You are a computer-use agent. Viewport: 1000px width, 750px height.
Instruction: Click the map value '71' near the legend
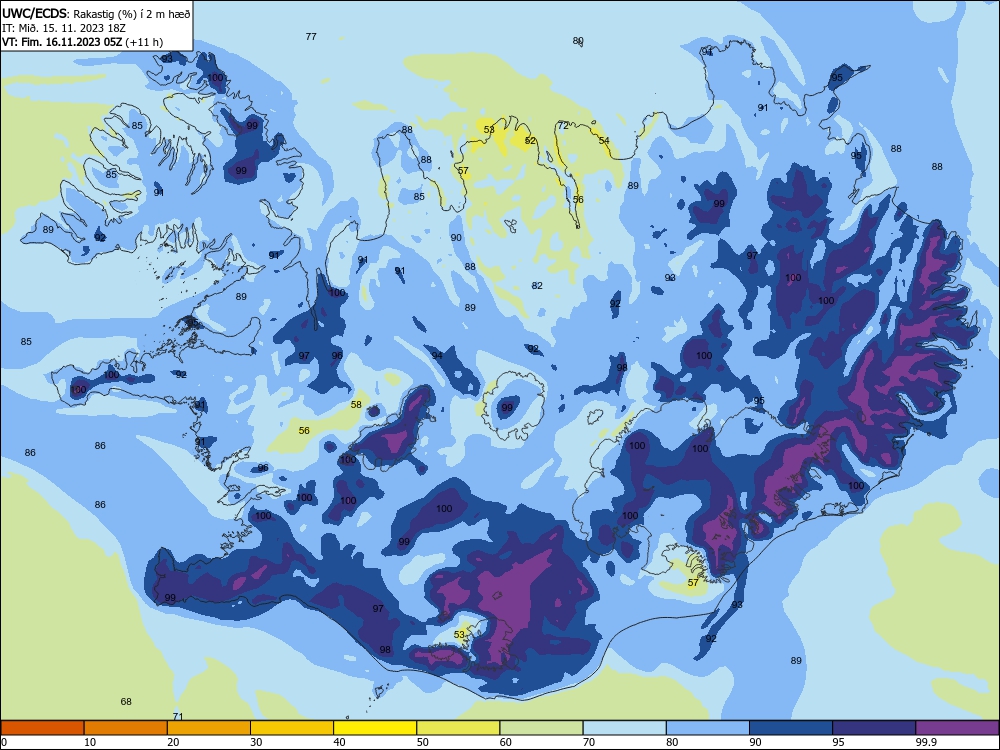(x=179, y=717)
